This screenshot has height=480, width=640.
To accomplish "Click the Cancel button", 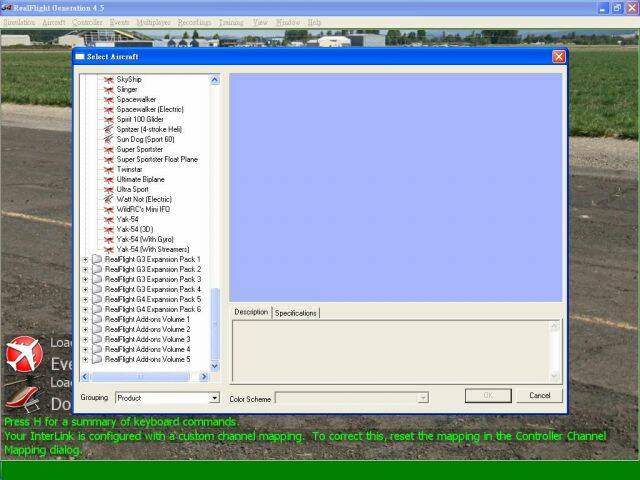I will tap(540, 396).
